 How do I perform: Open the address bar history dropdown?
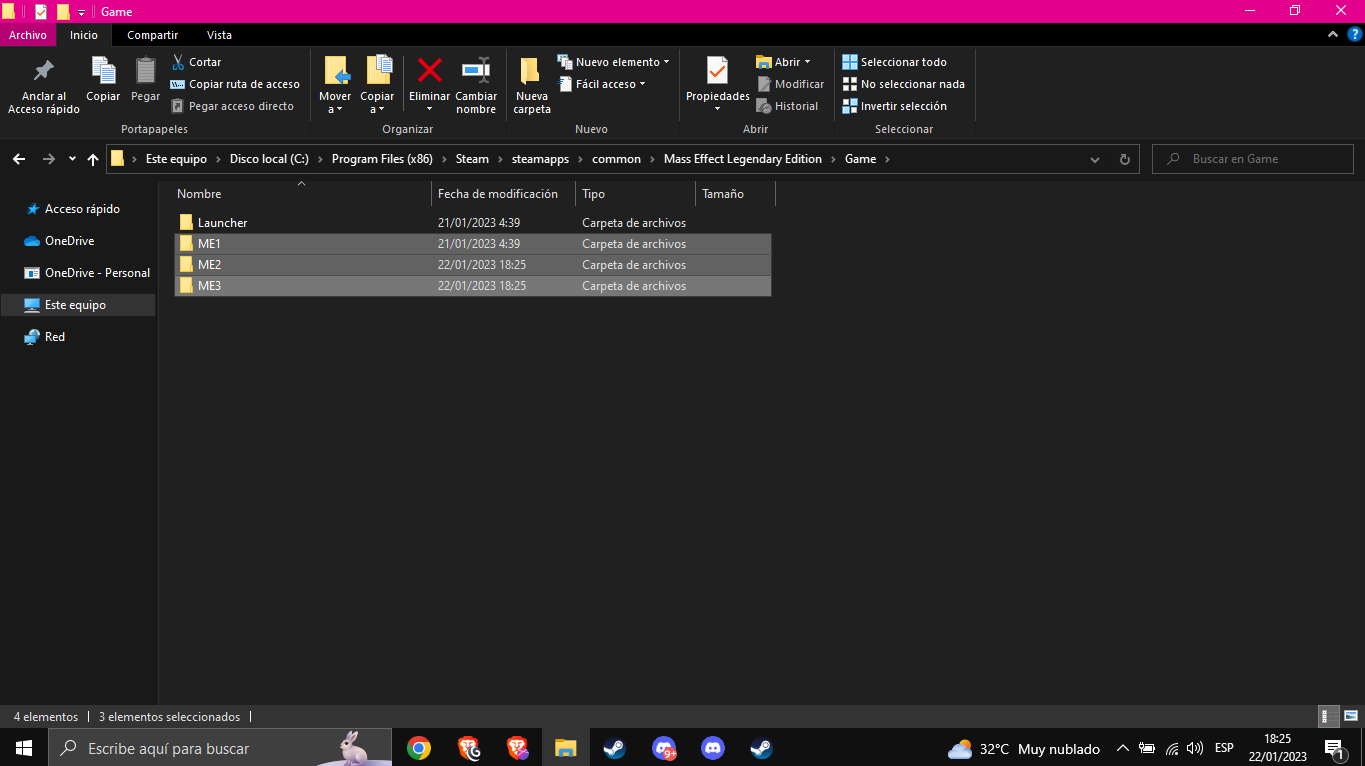click(1095, 159)
